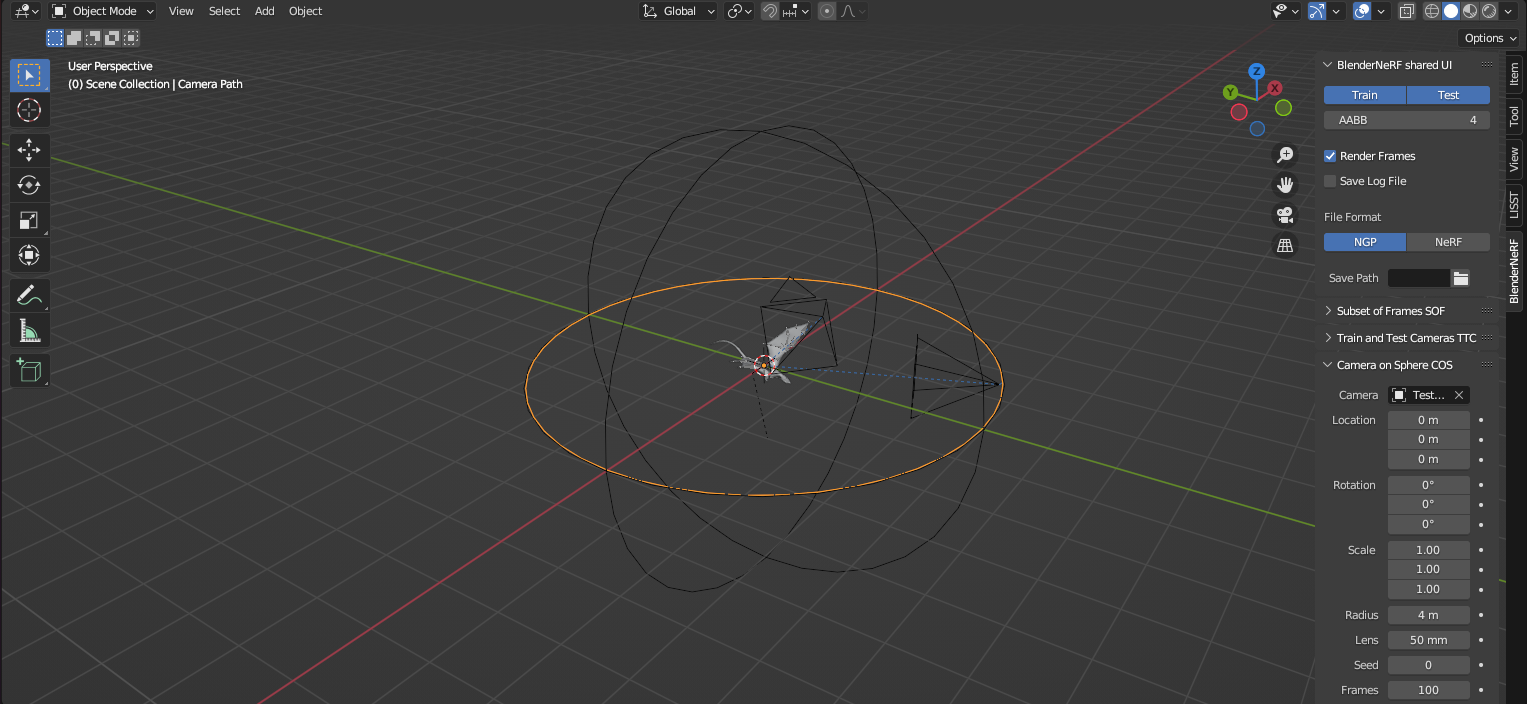Set selection mode to new selection

55,38
